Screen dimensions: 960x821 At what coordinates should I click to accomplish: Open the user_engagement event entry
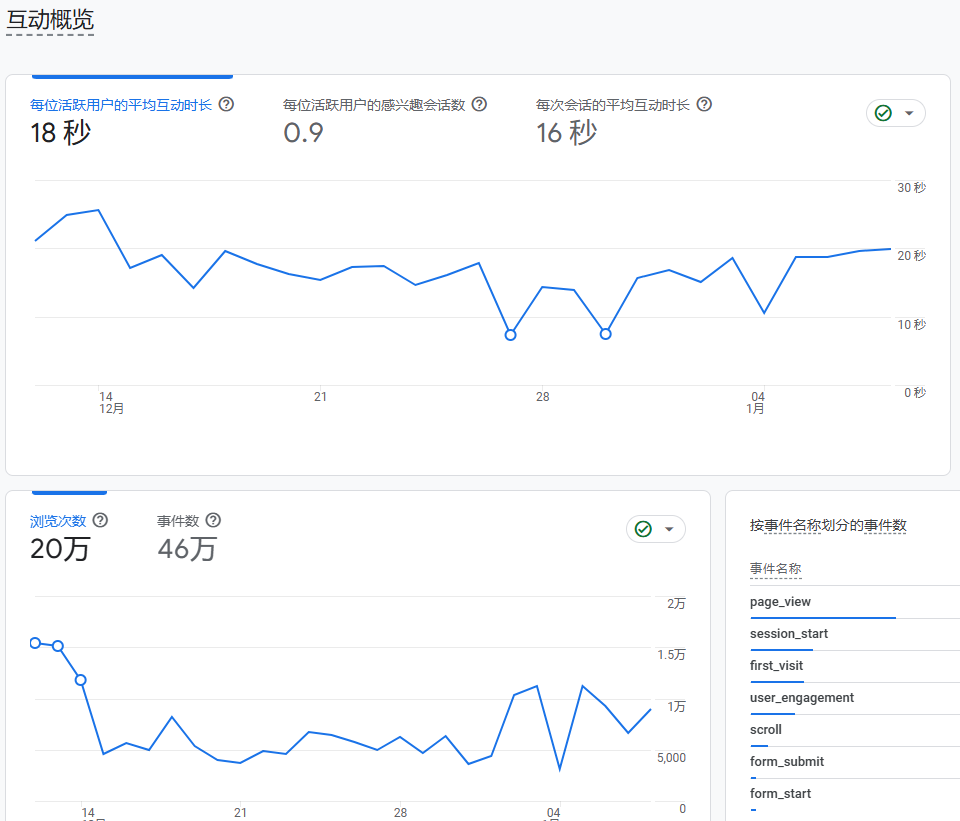801,698
